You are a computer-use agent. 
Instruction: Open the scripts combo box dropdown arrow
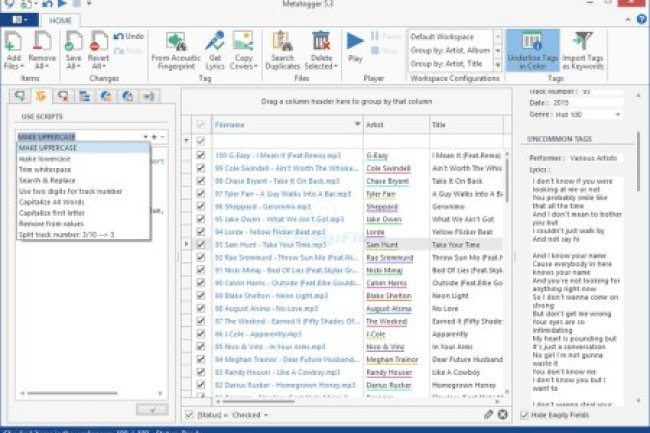tap(146, 136)
